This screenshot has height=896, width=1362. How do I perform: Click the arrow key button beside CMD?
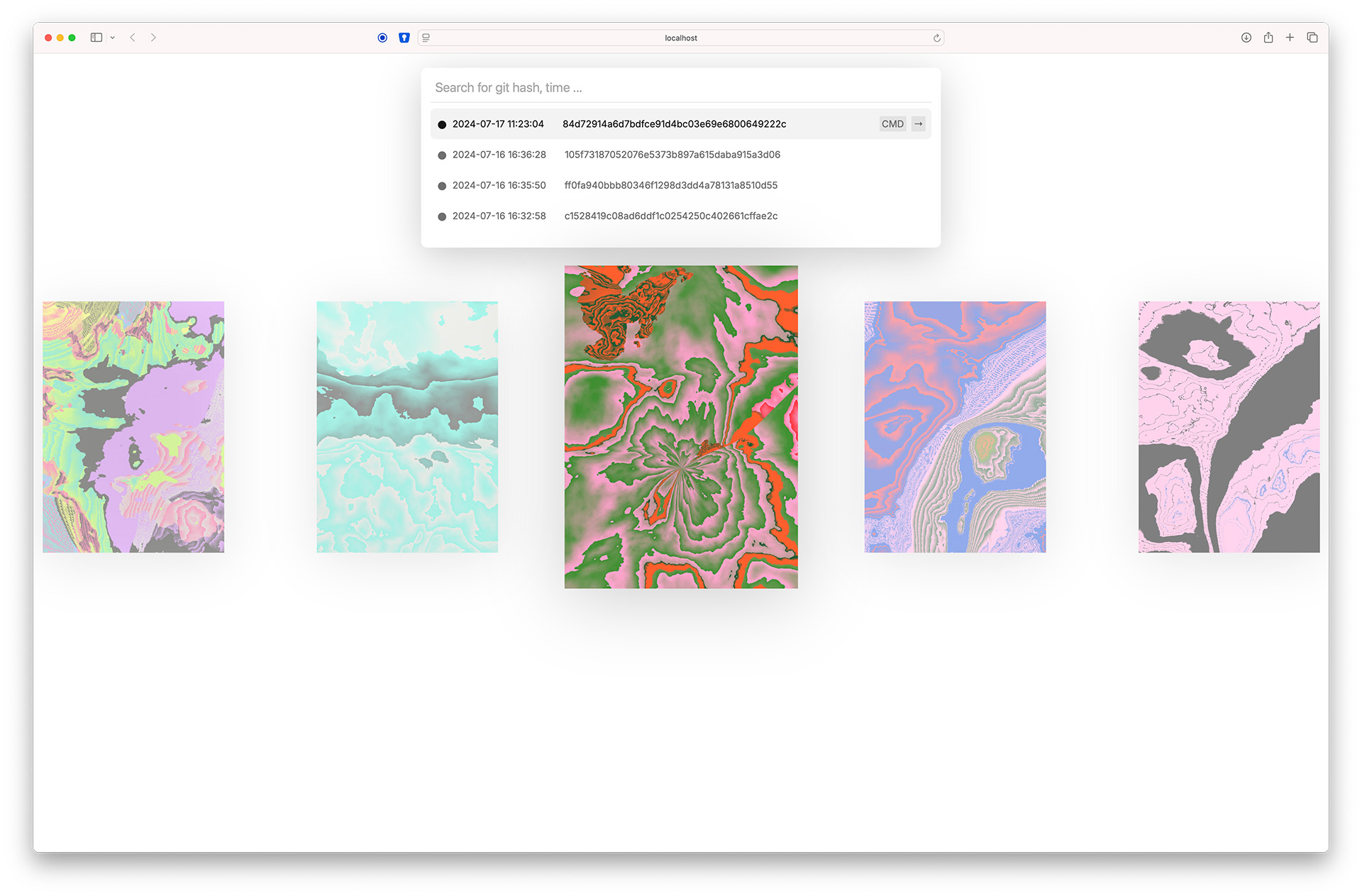click(x=918, y=124)
